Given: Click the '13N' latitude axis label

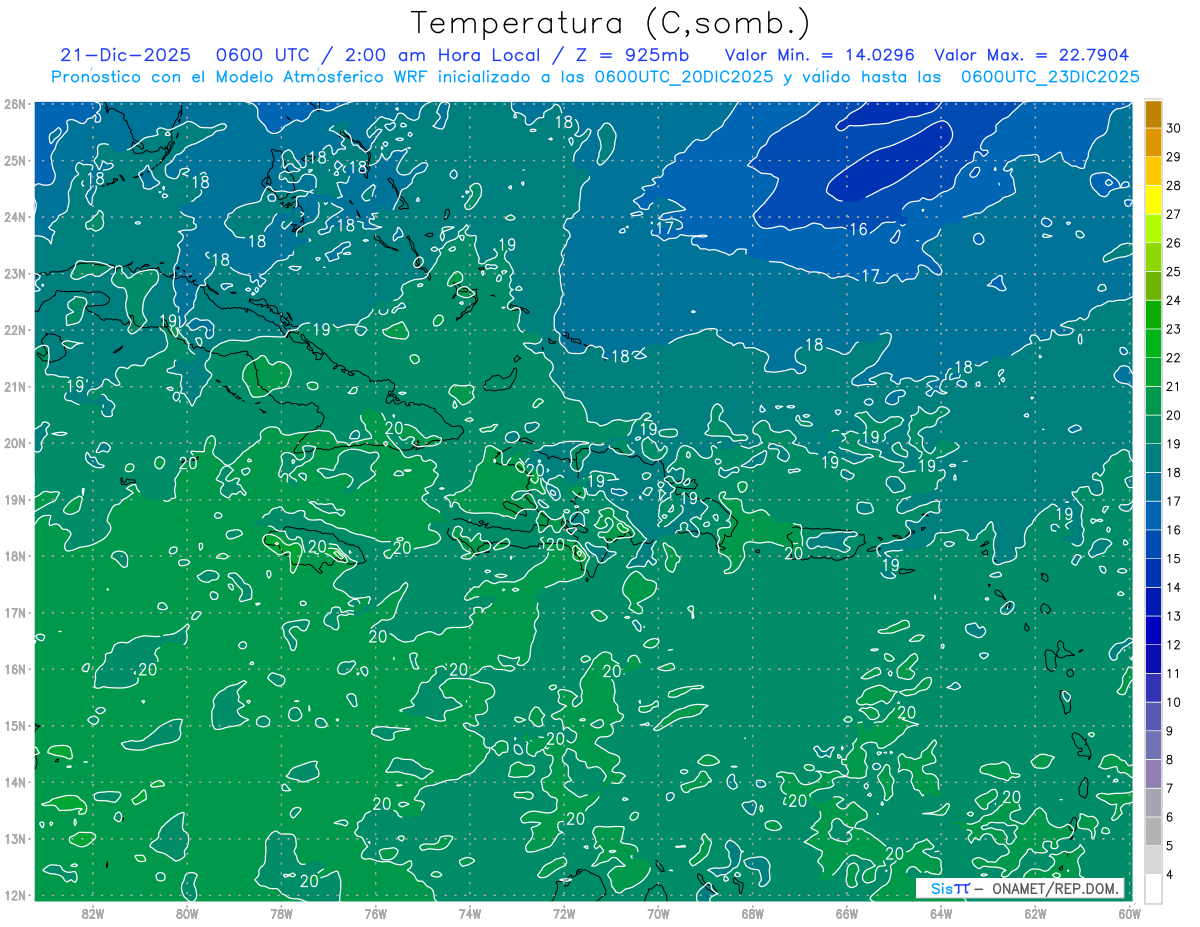Looking at the screenshot, I should pyautogui.click(x=14, y=839).
